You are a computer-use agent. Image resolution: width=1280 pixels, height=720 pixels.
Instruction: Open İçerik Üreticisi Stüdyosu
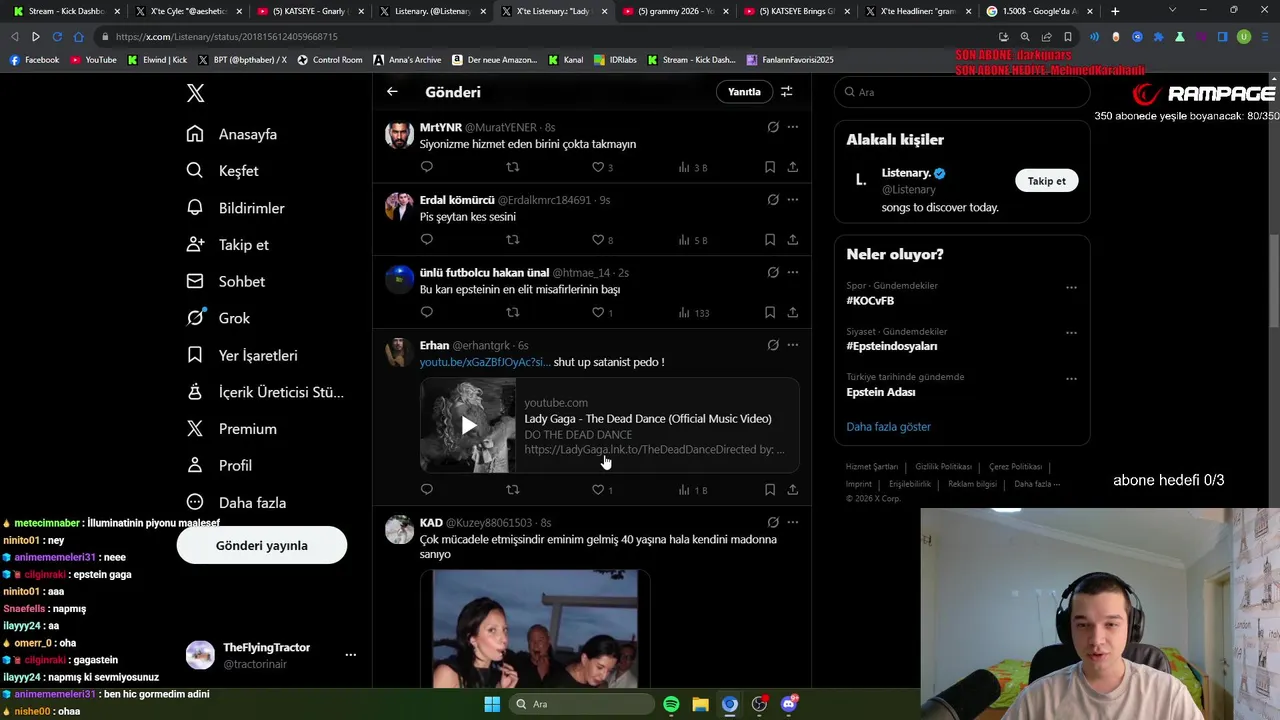[265, 392]
